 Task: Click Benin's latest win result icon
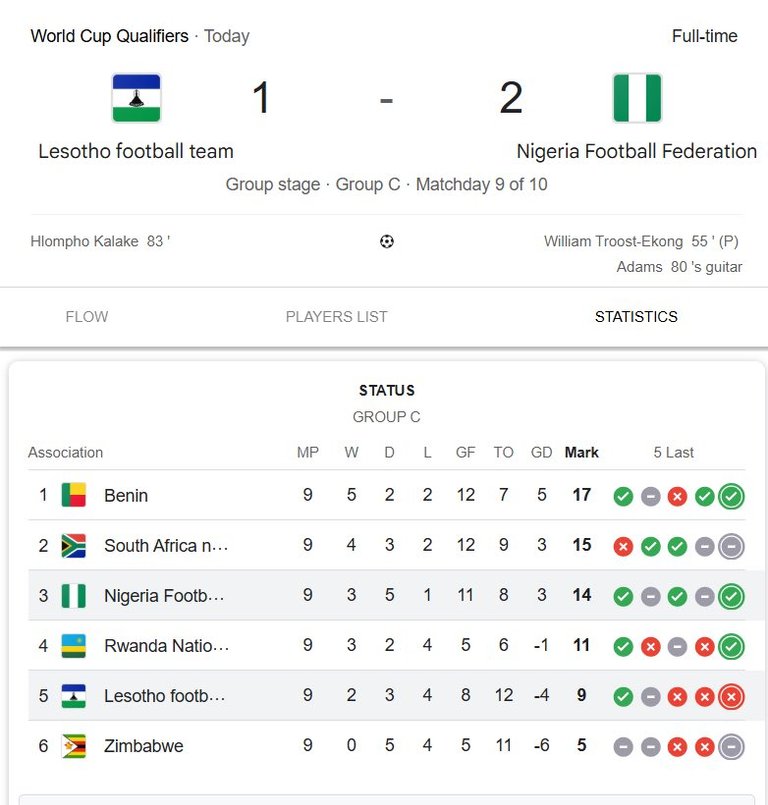click(x=731, y=496)
